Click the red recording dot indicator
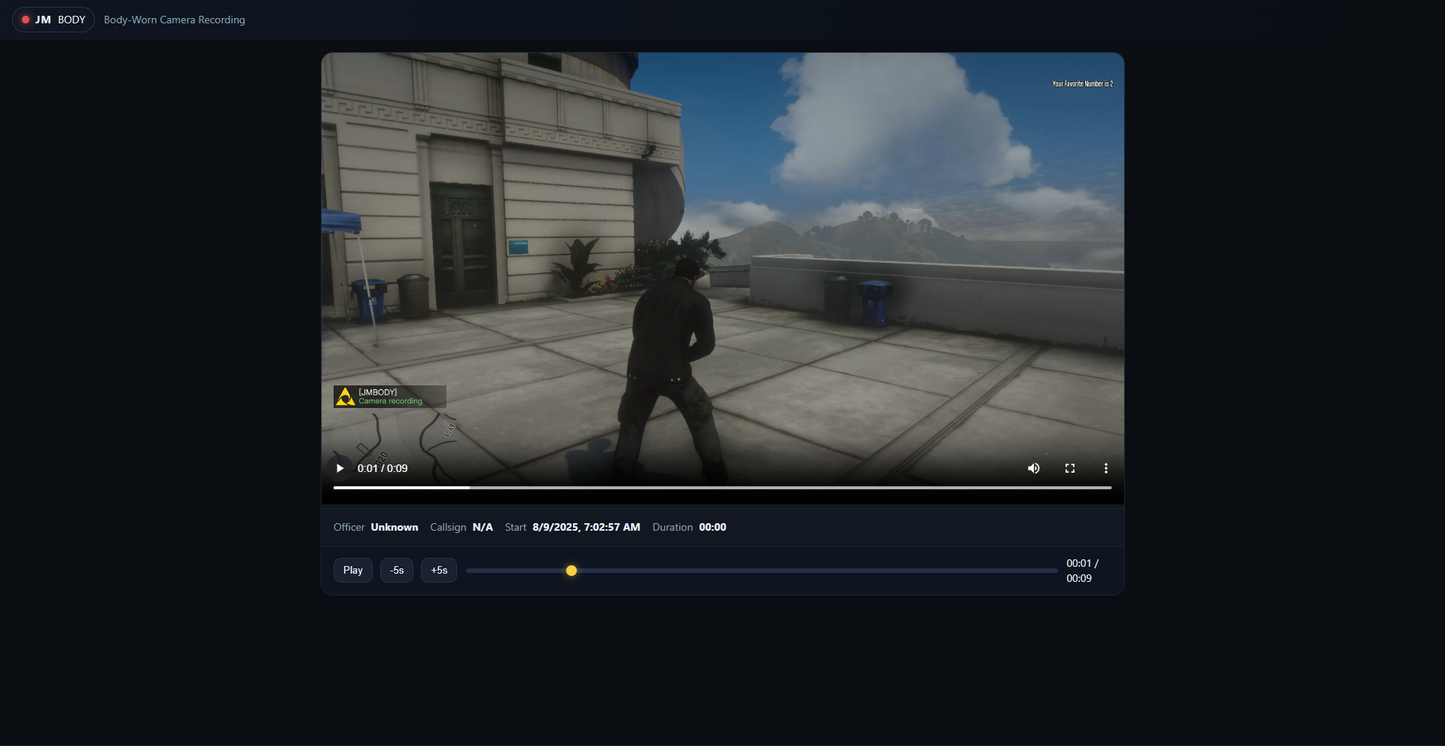Screen dimensions: 1445x746 [26, 20]
